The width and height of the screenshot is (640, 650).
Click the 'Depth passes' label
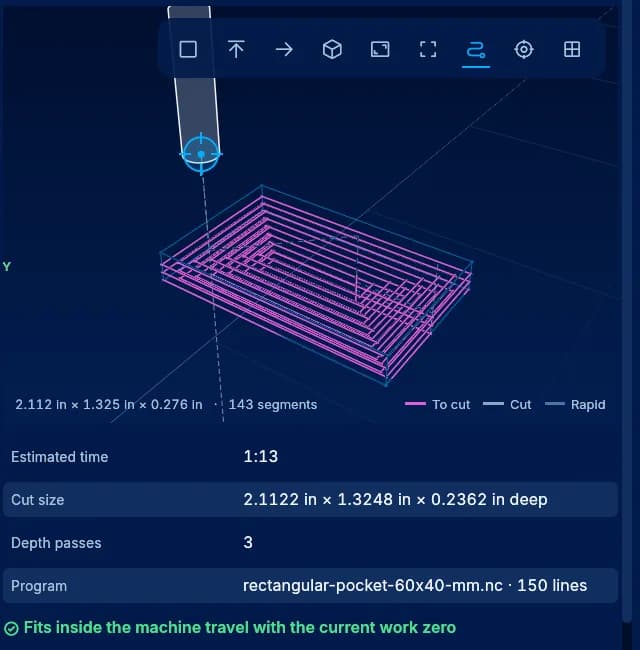pos(56,543)
